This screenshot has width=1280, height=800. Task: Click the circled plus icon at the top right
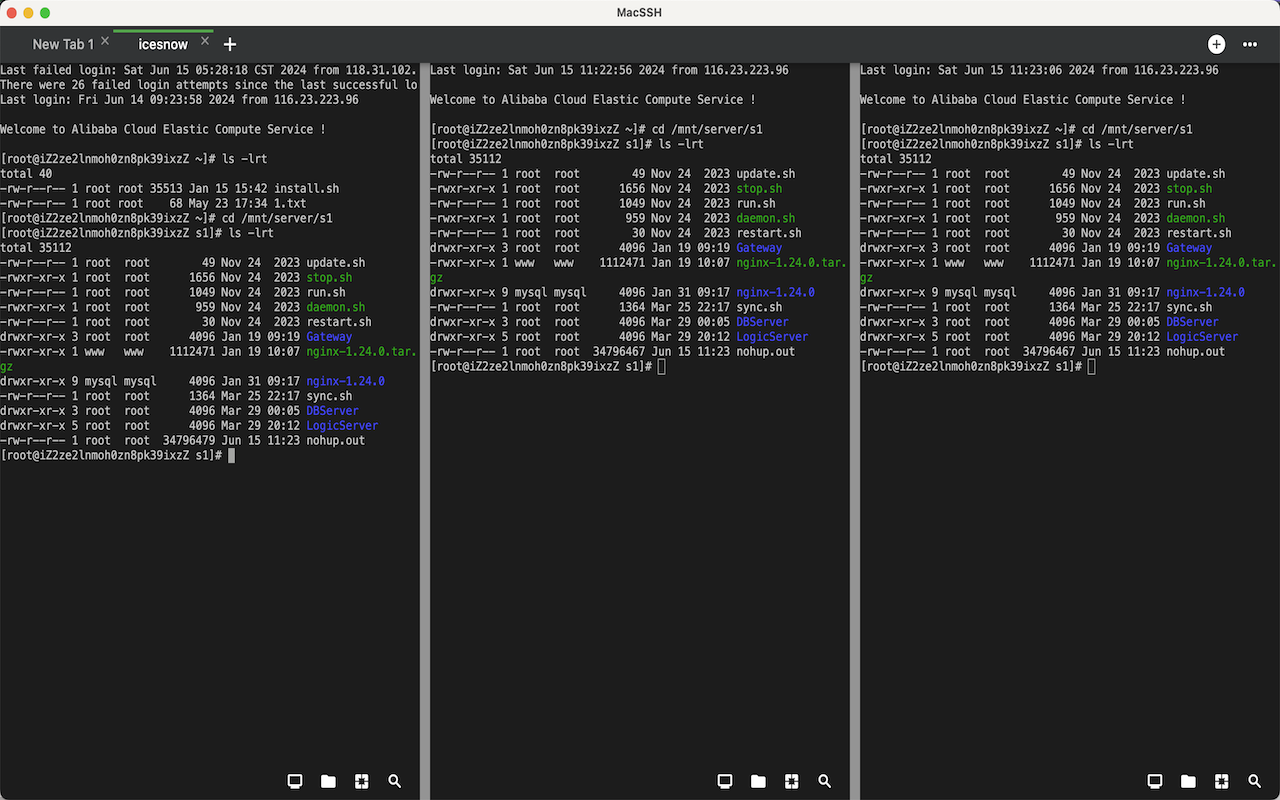click(1216, 44)
